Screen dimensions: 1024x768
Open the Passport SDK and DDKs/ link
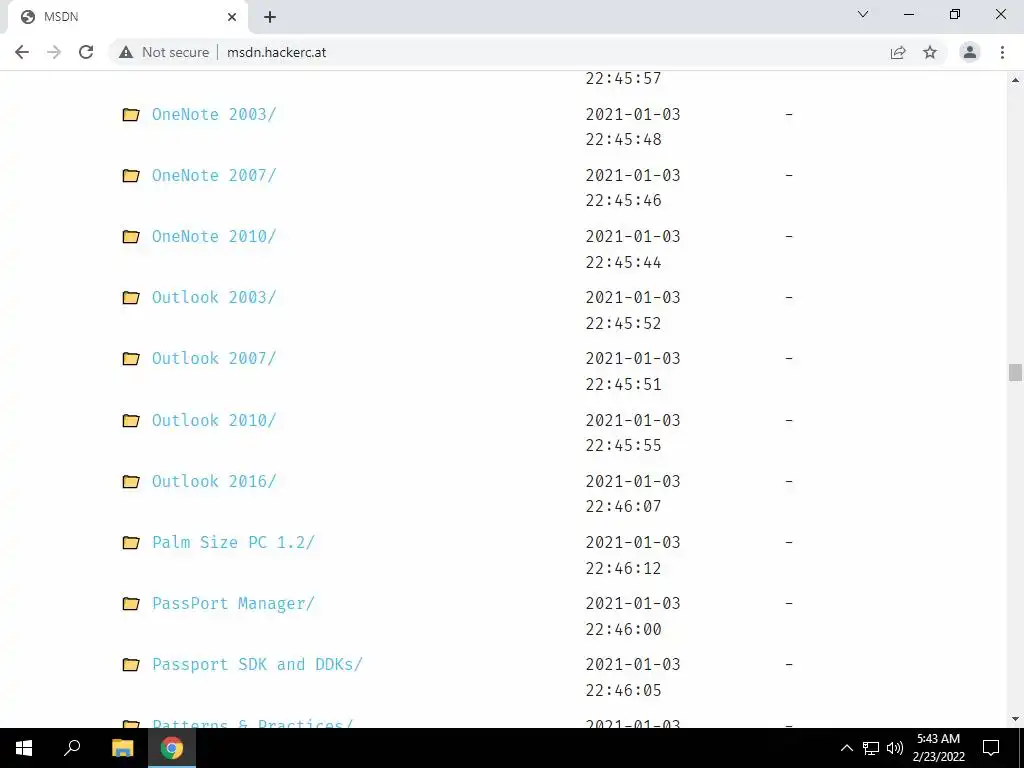[257, 664]
